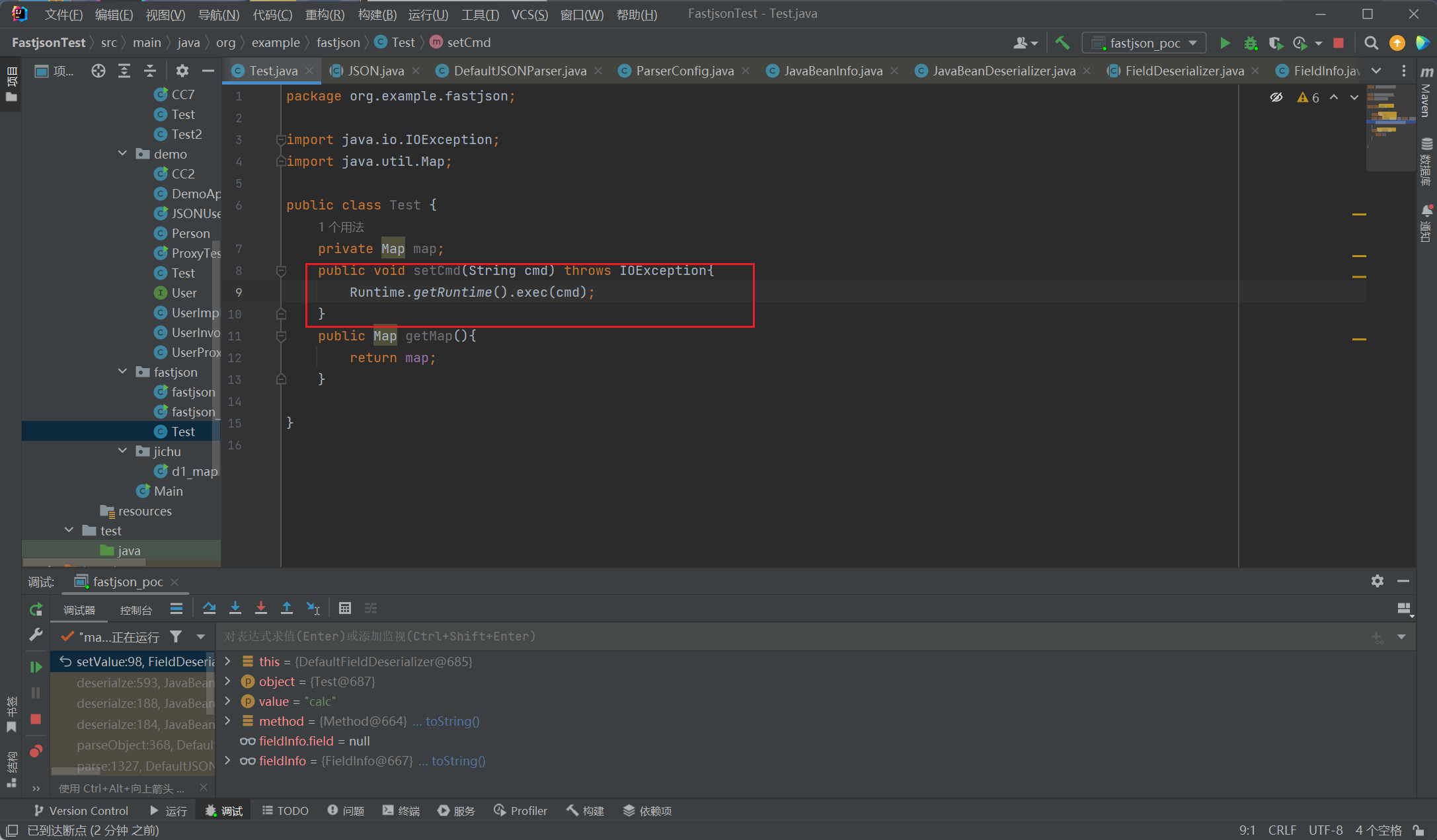Click the Rerun debug session icon

click(x=36, y=609)
